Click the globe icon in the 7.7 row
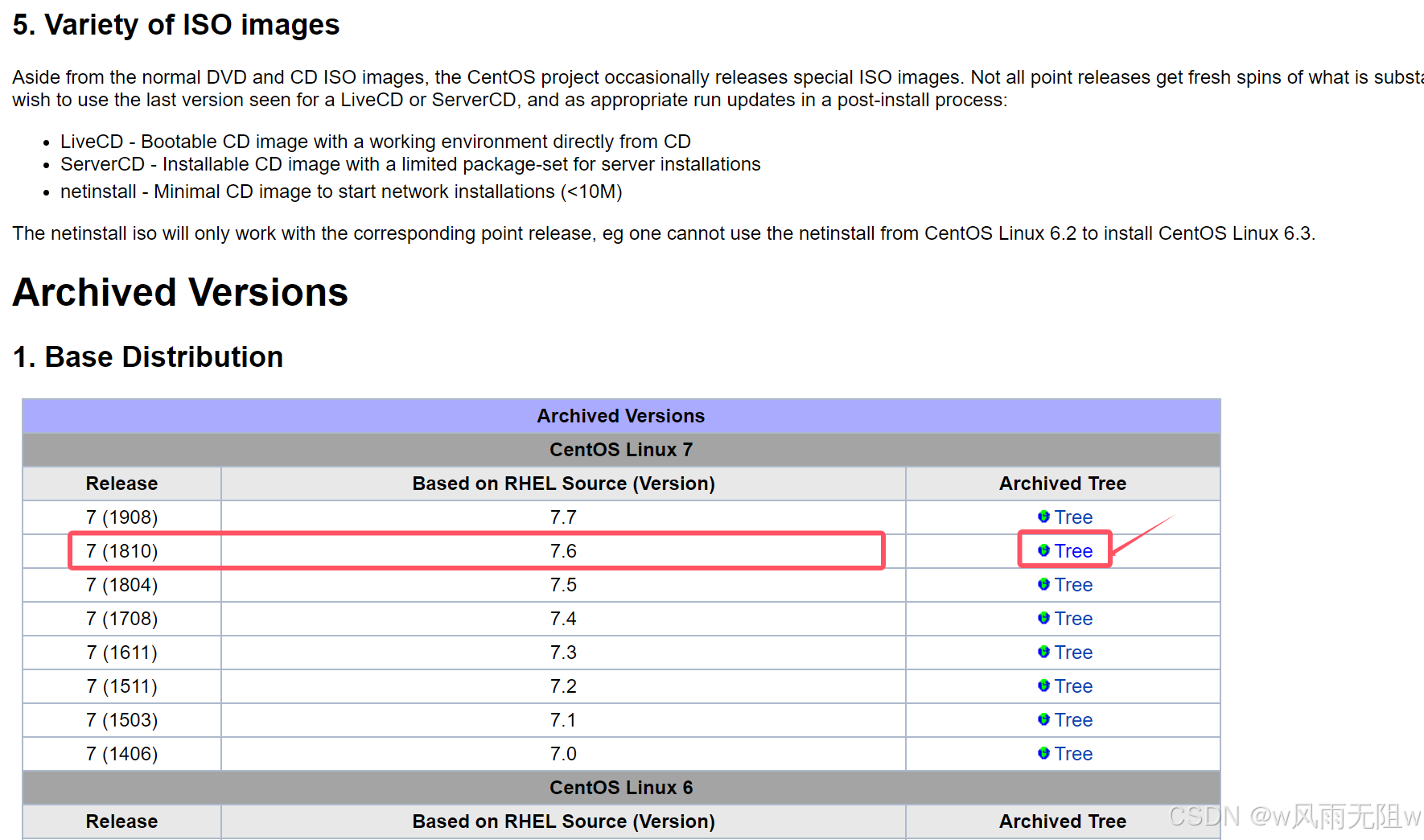1424x840 pixels. pos(1043,517)
